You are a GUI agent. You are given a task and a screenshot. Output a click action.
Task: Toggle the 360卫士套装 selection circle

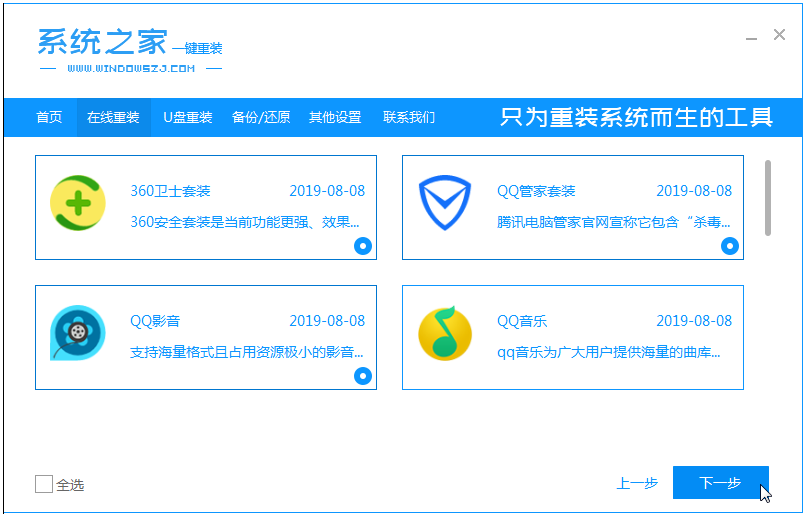pos(363,246)
